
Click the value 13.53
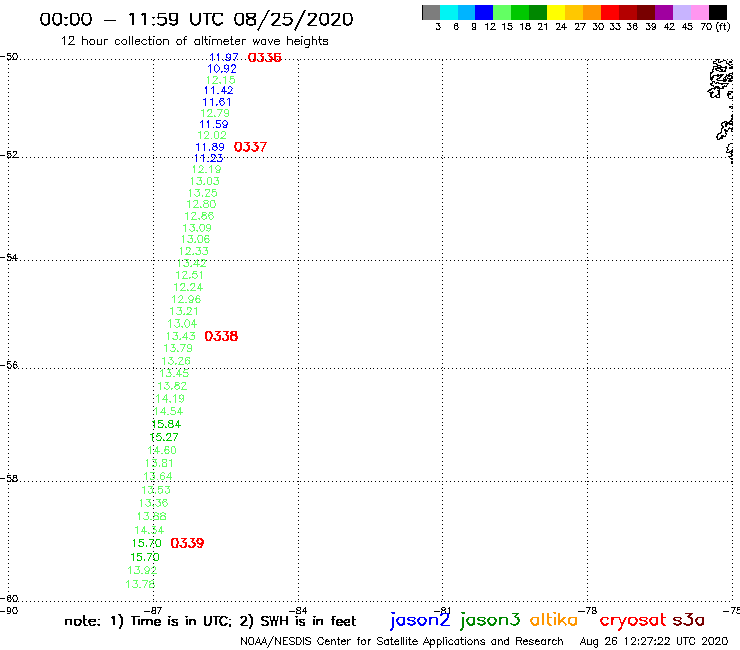pos(156,490)
